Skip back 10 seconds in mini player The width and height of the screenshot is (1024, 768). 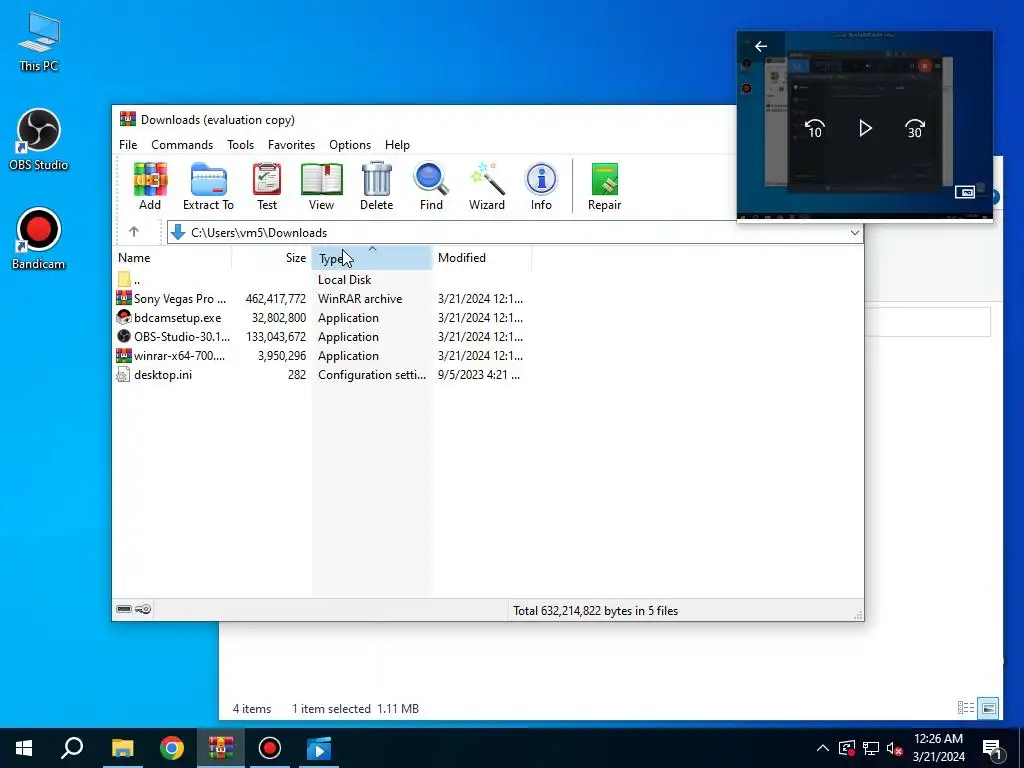point(814,129)
